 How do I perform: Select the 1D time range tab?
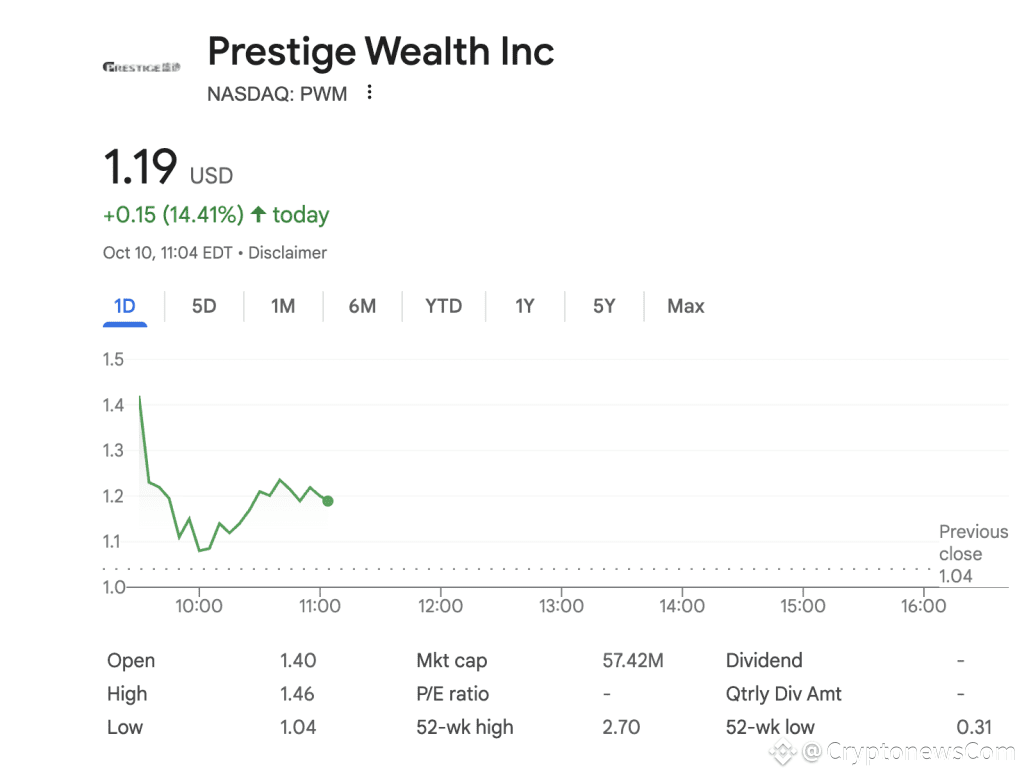(x=125, y=306)
